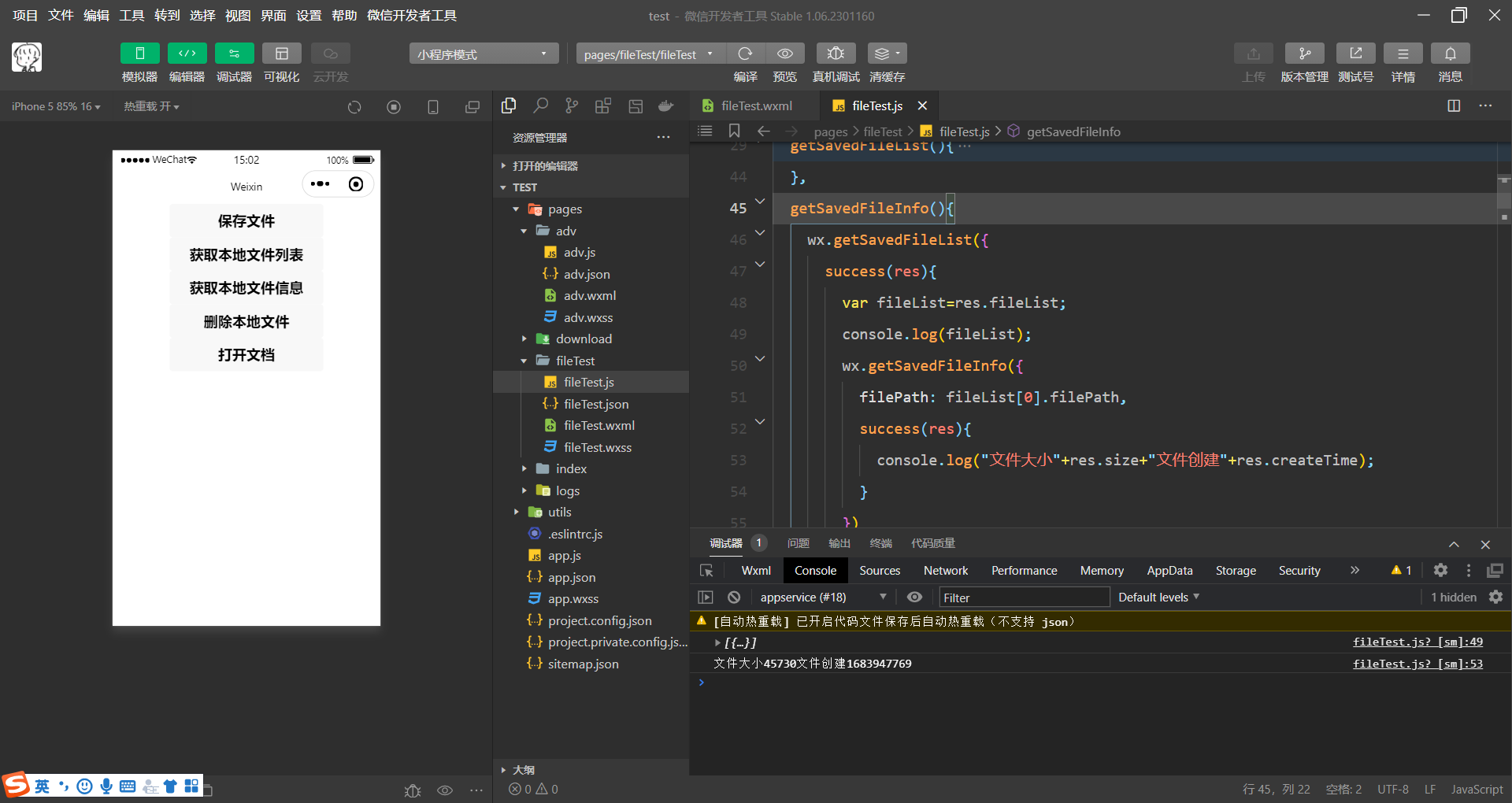The image size is (1512, 803).
Task: Open the appservice (#18) context dropdown
Action: click(823, 598)
